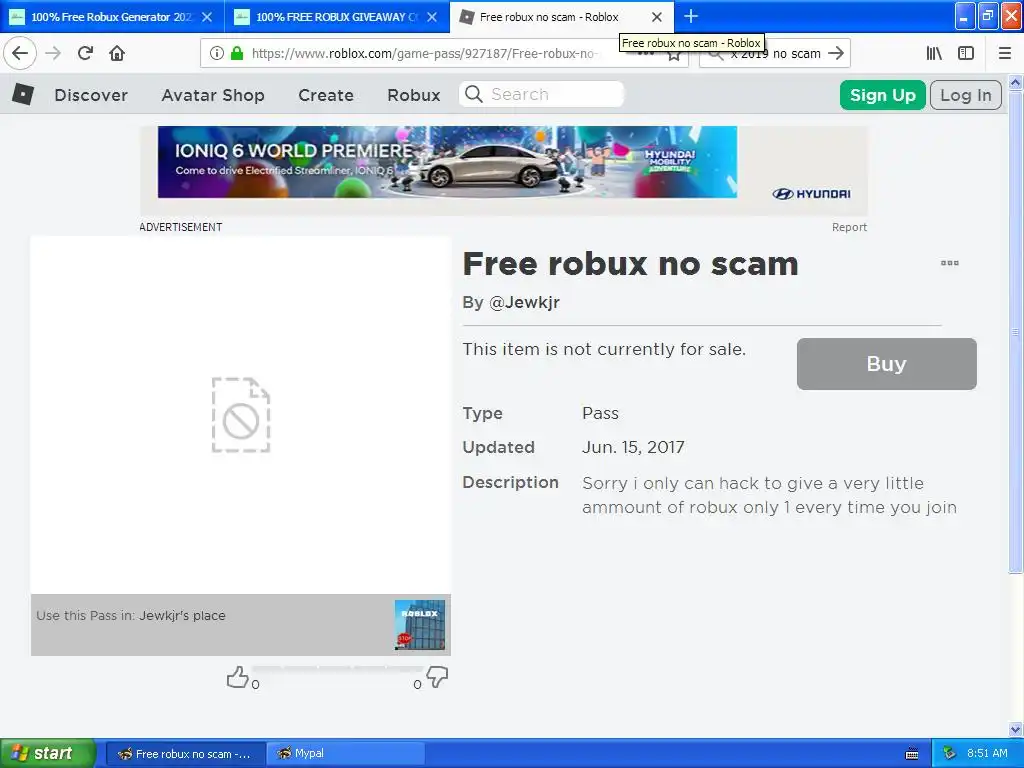The height and width of the screenshot is (768, 1024).
Task: Switch to '100% Free Robux Generator' tab
Action: (111, 17)
